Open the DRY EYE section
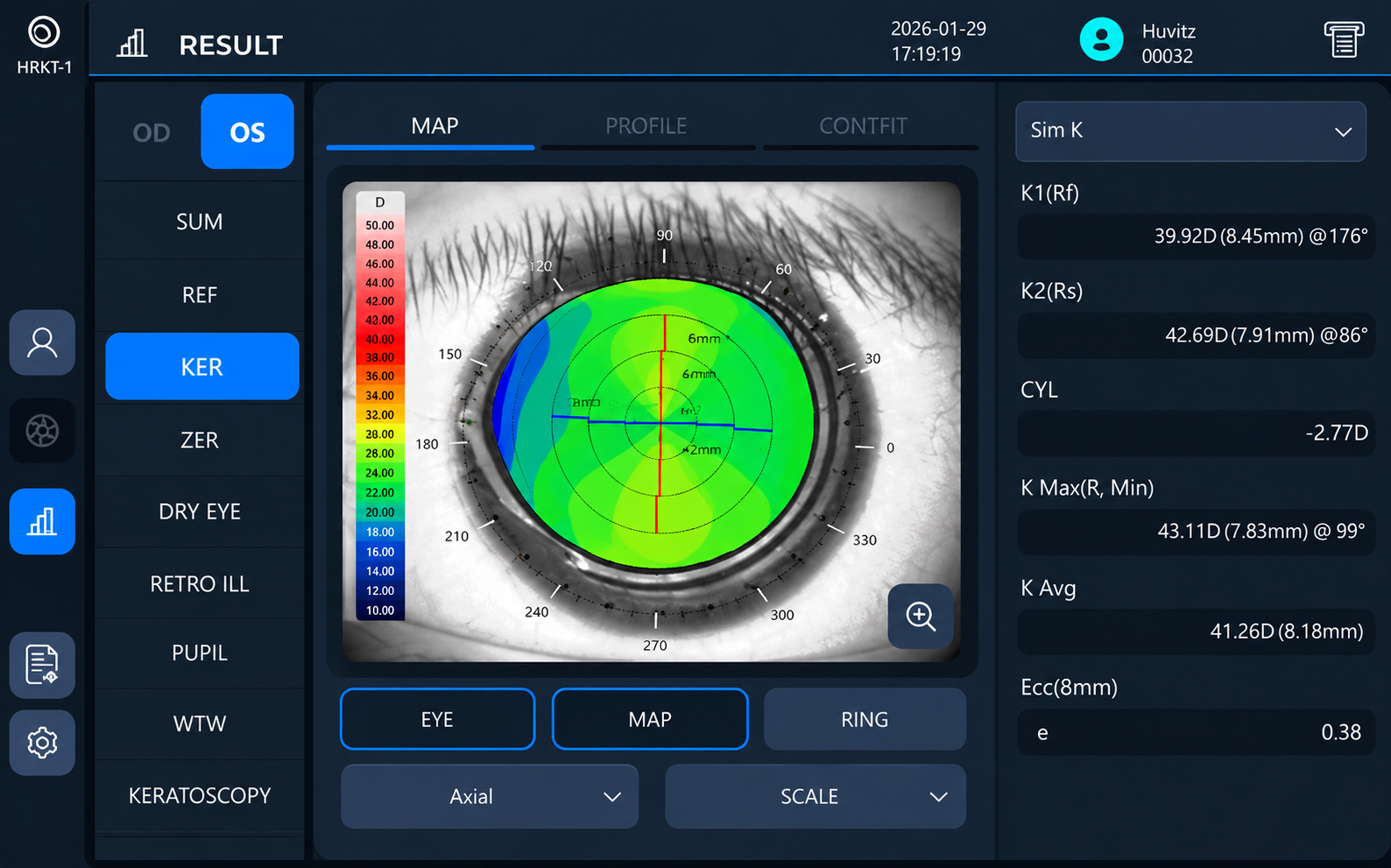Image resolution: width=1391 pixels, height=868 pixels. tap(200, 512)
